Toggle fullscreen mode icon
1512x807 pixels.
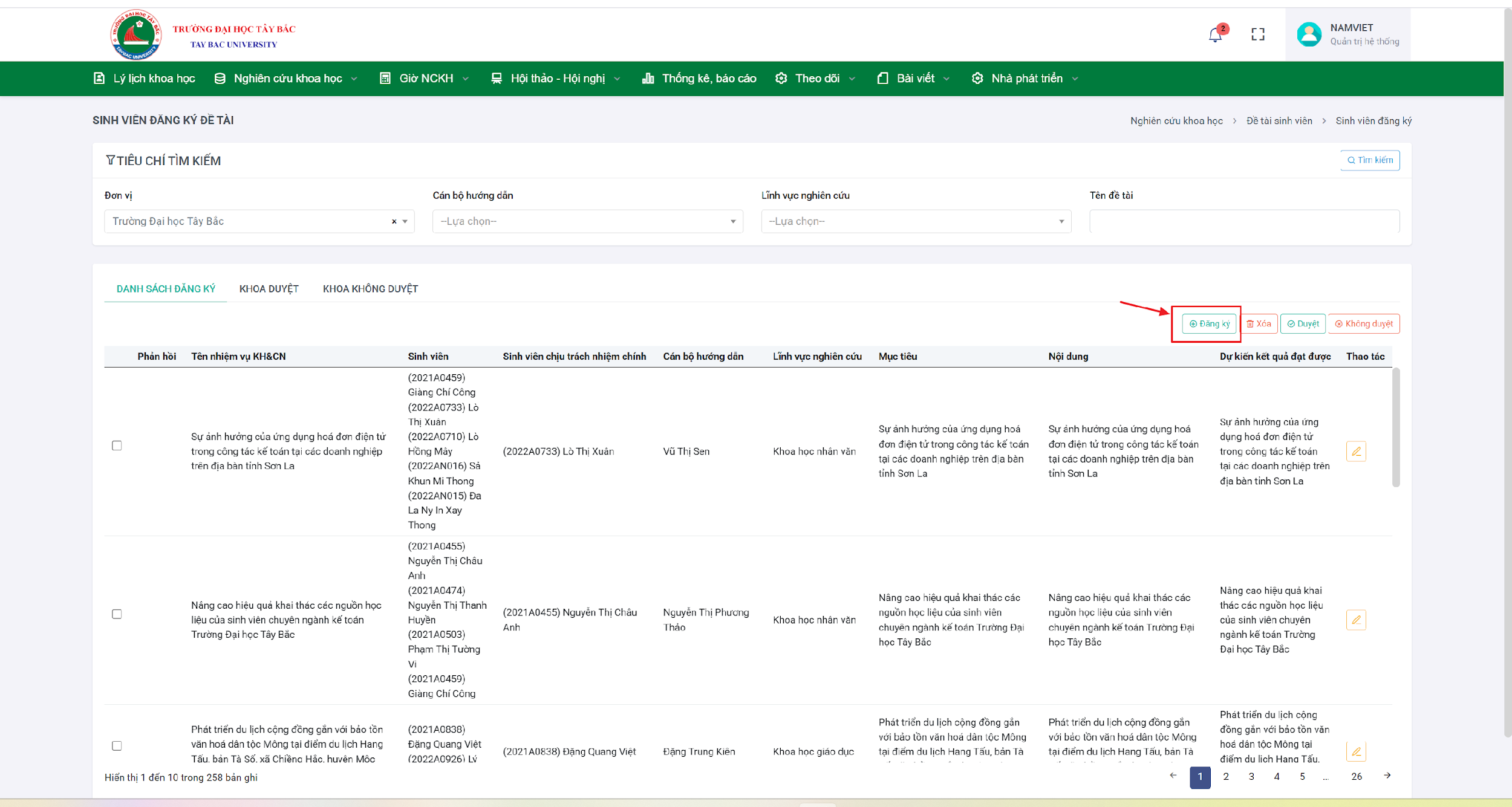tap(1258, 34)
